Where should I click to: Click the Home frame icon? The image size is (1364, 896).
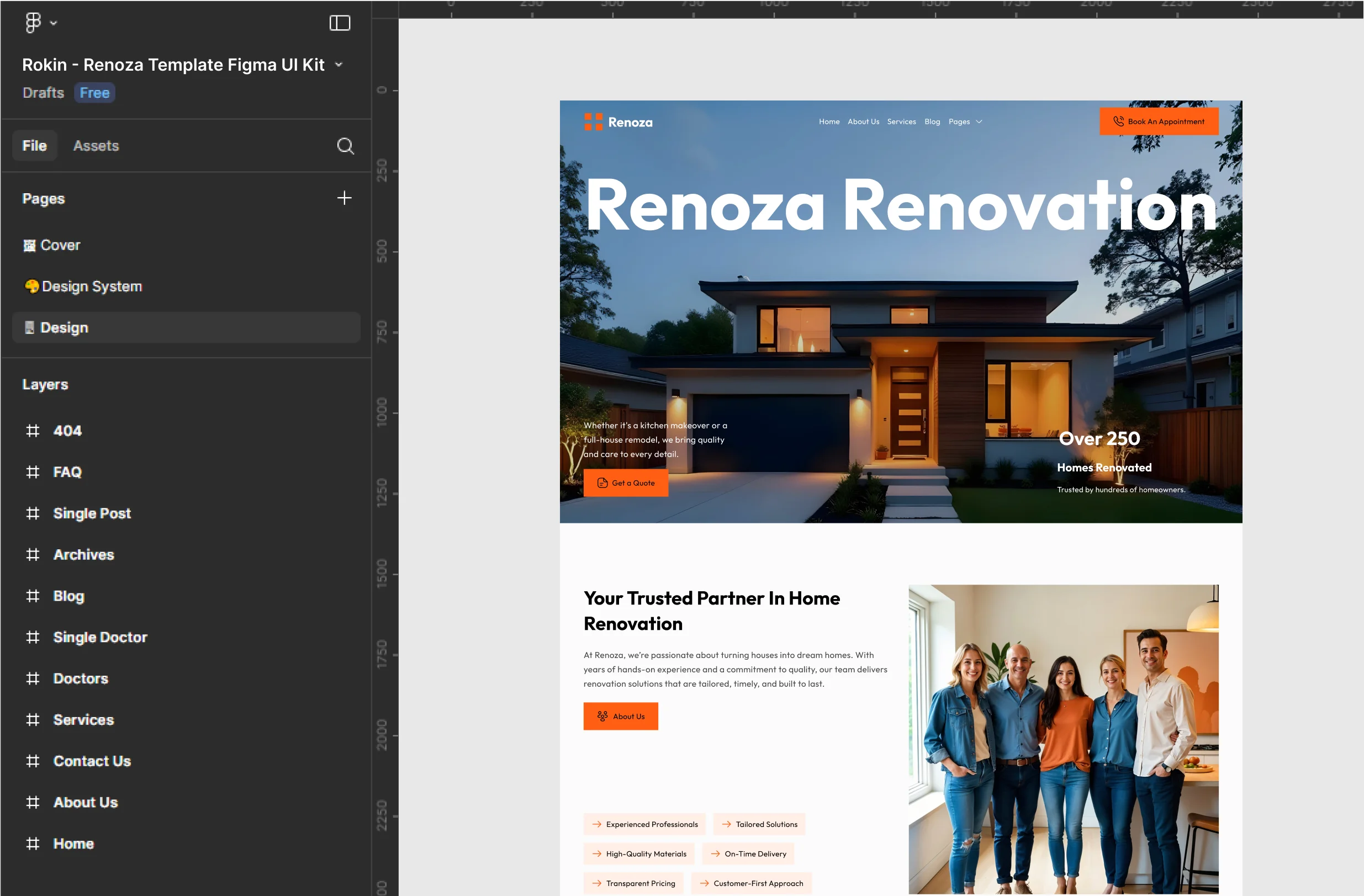pos(33,844)
